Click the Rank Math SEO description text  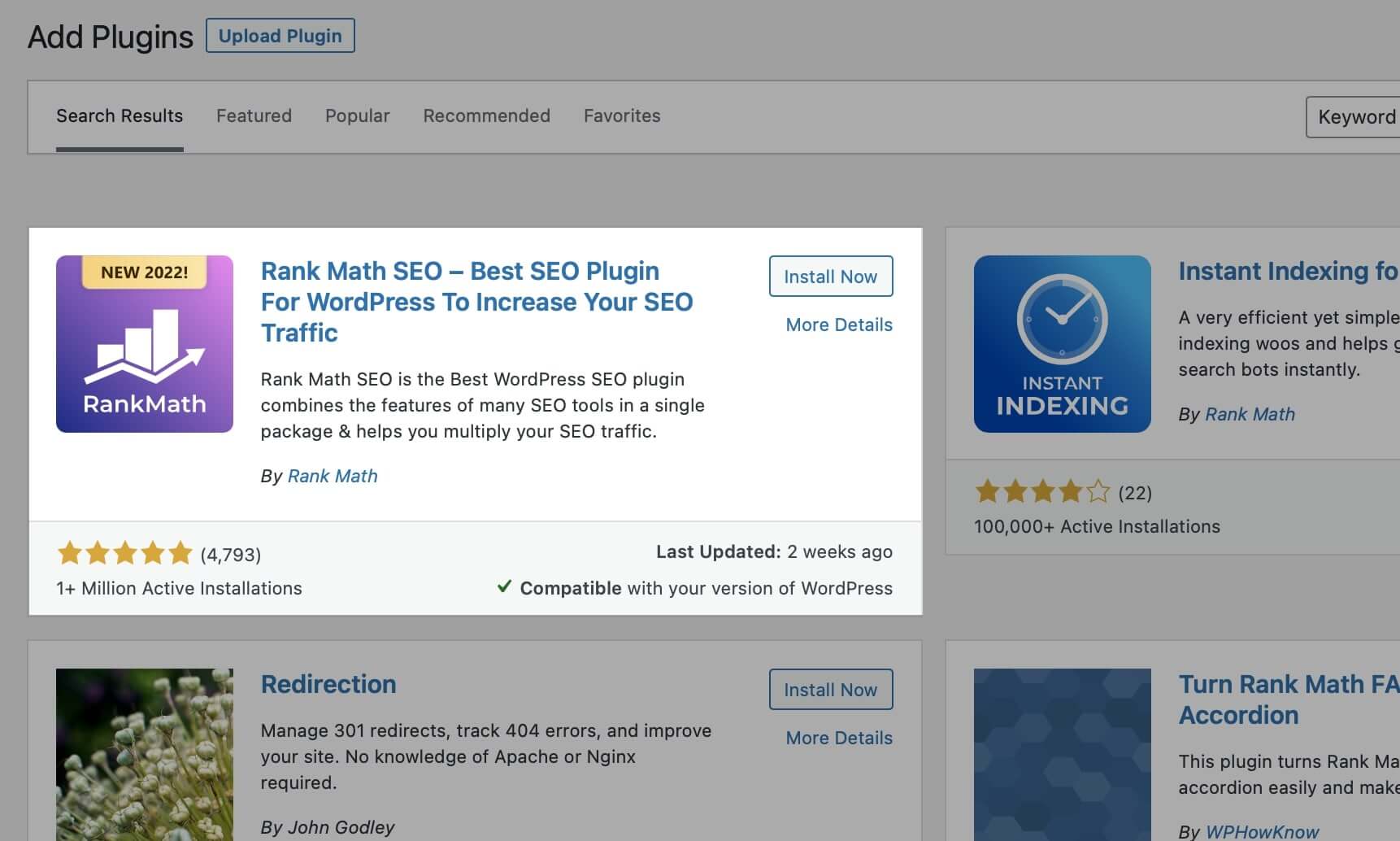483,405
